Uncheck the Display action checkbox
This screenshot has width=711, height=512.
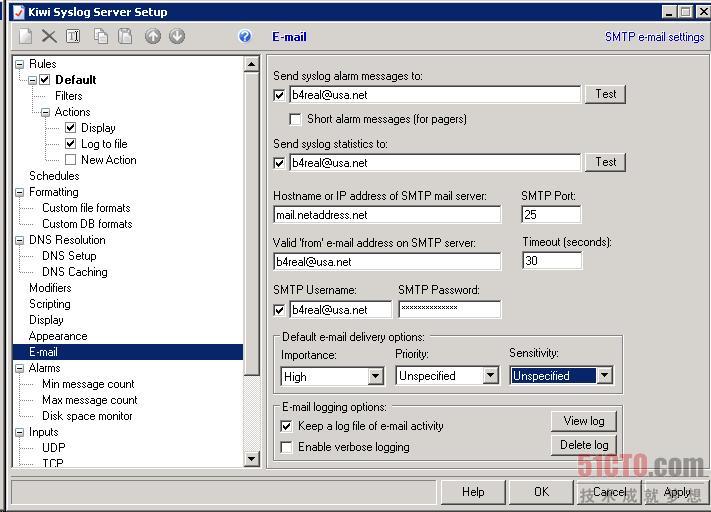click(70, 128)
